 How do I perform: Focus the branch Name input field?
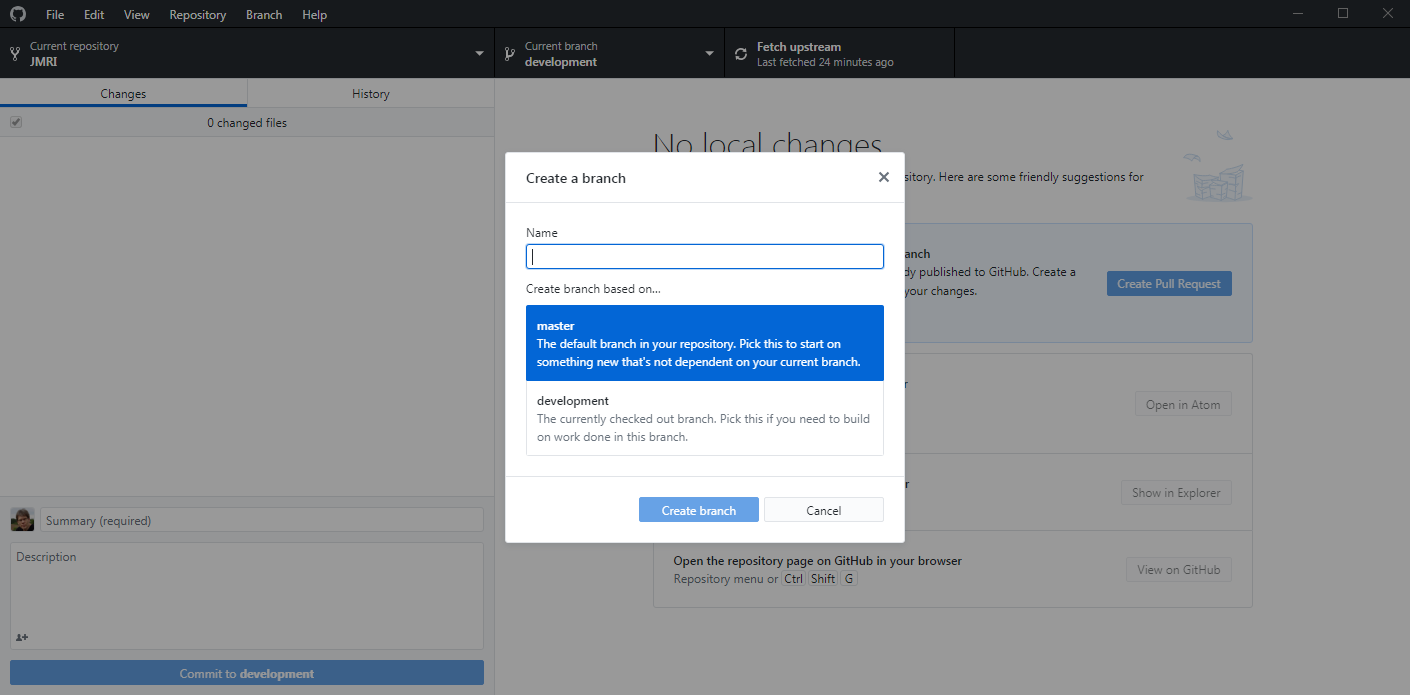pos(704,257)
